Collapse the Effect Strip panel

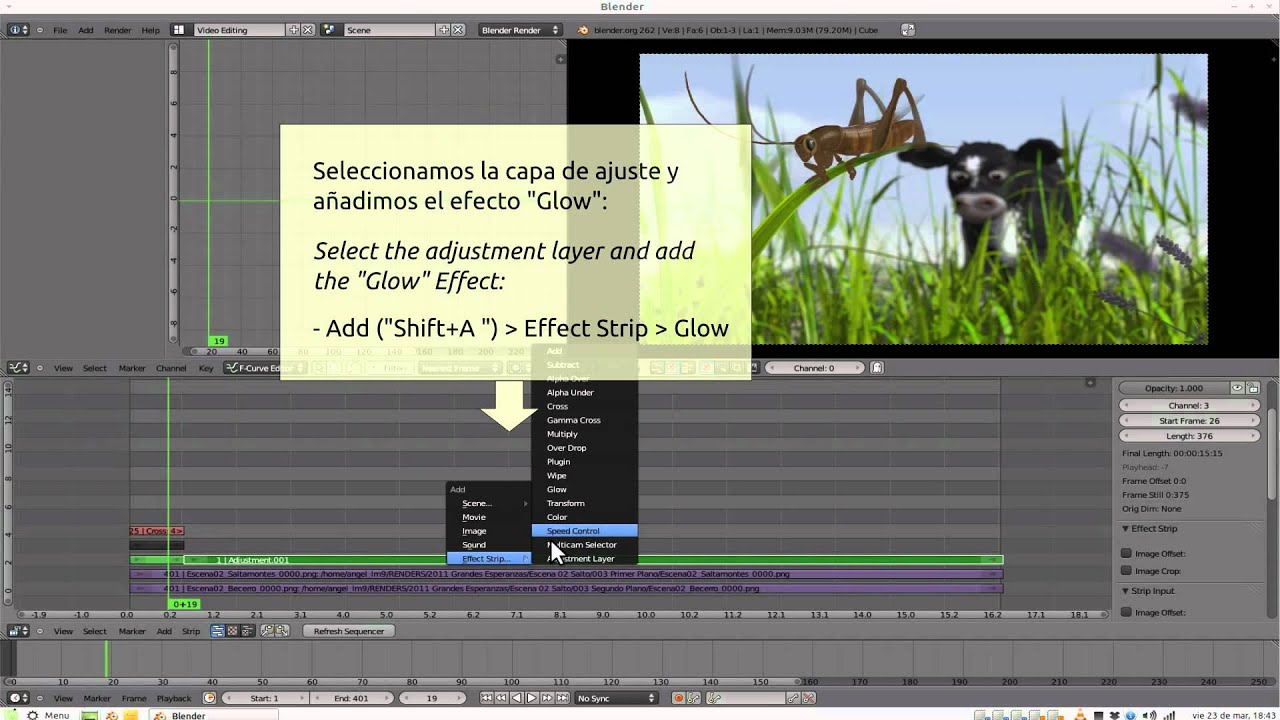point(1126,528)
